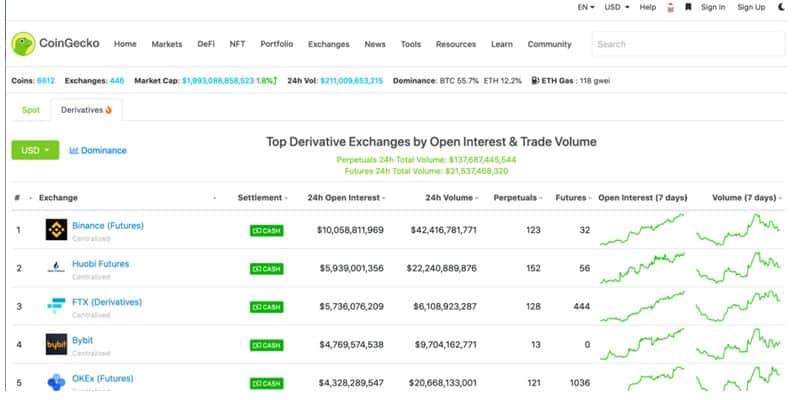Click the fire icon on Derivatives tab
This screenshot has height=400, width=801.
pos(108,110)
